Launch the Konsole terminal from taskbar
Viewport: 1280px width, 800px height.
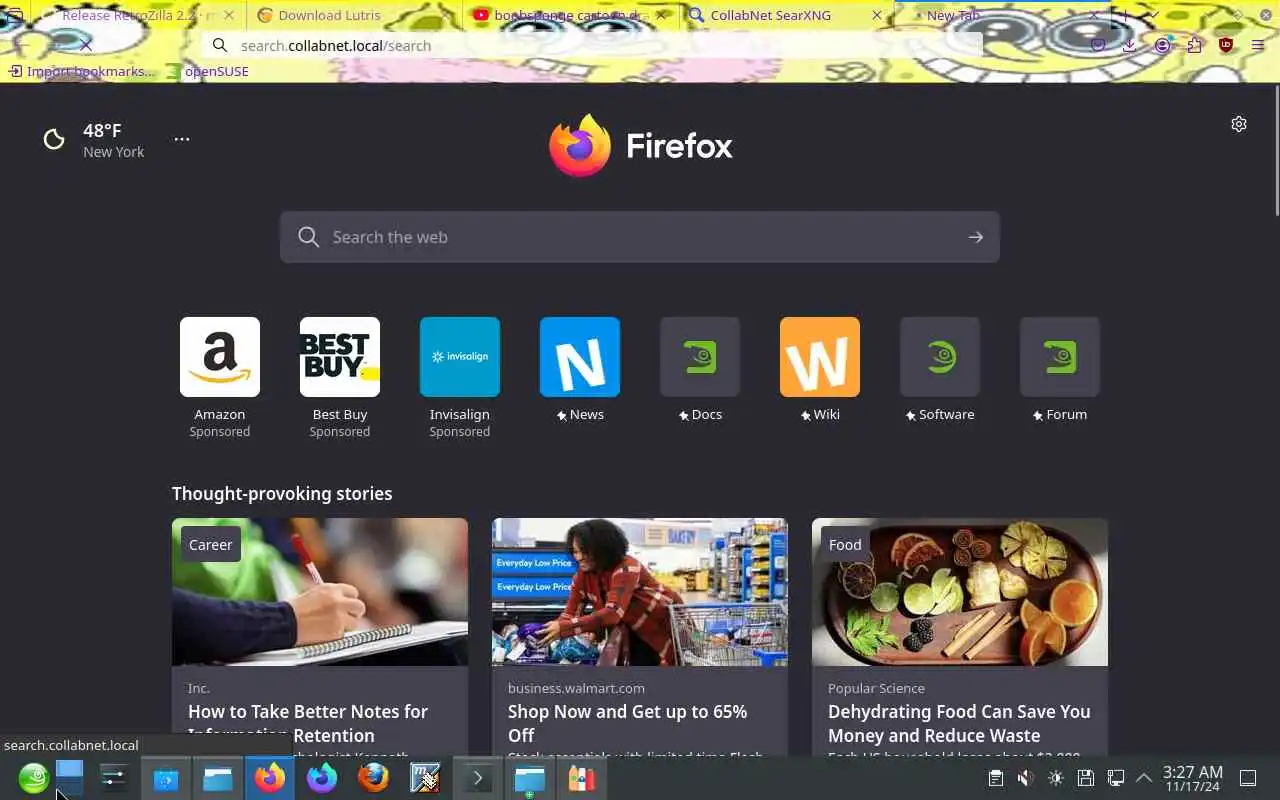477,778
